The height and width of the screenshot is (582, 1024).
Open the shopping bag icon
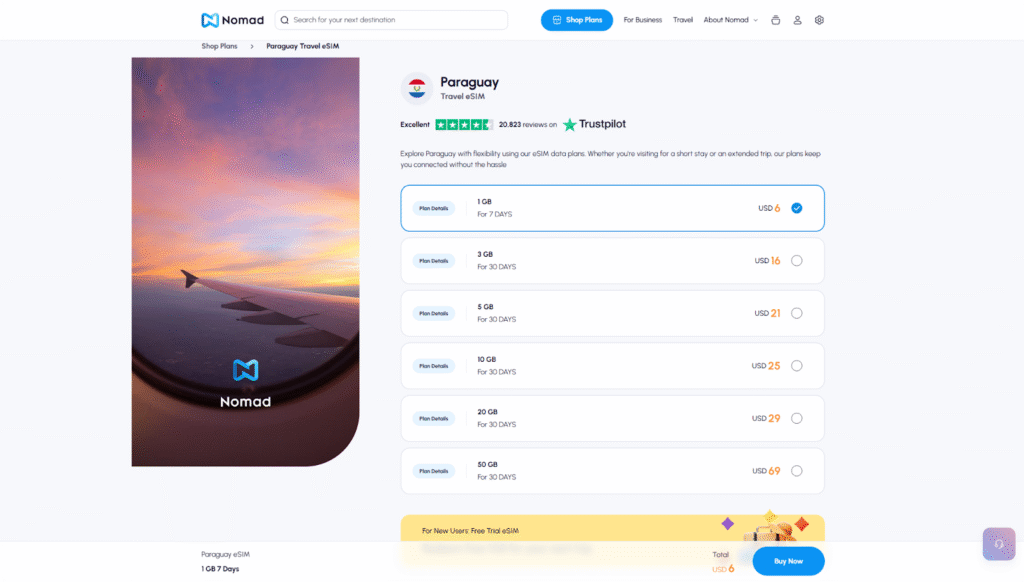[x=775, y=20]
